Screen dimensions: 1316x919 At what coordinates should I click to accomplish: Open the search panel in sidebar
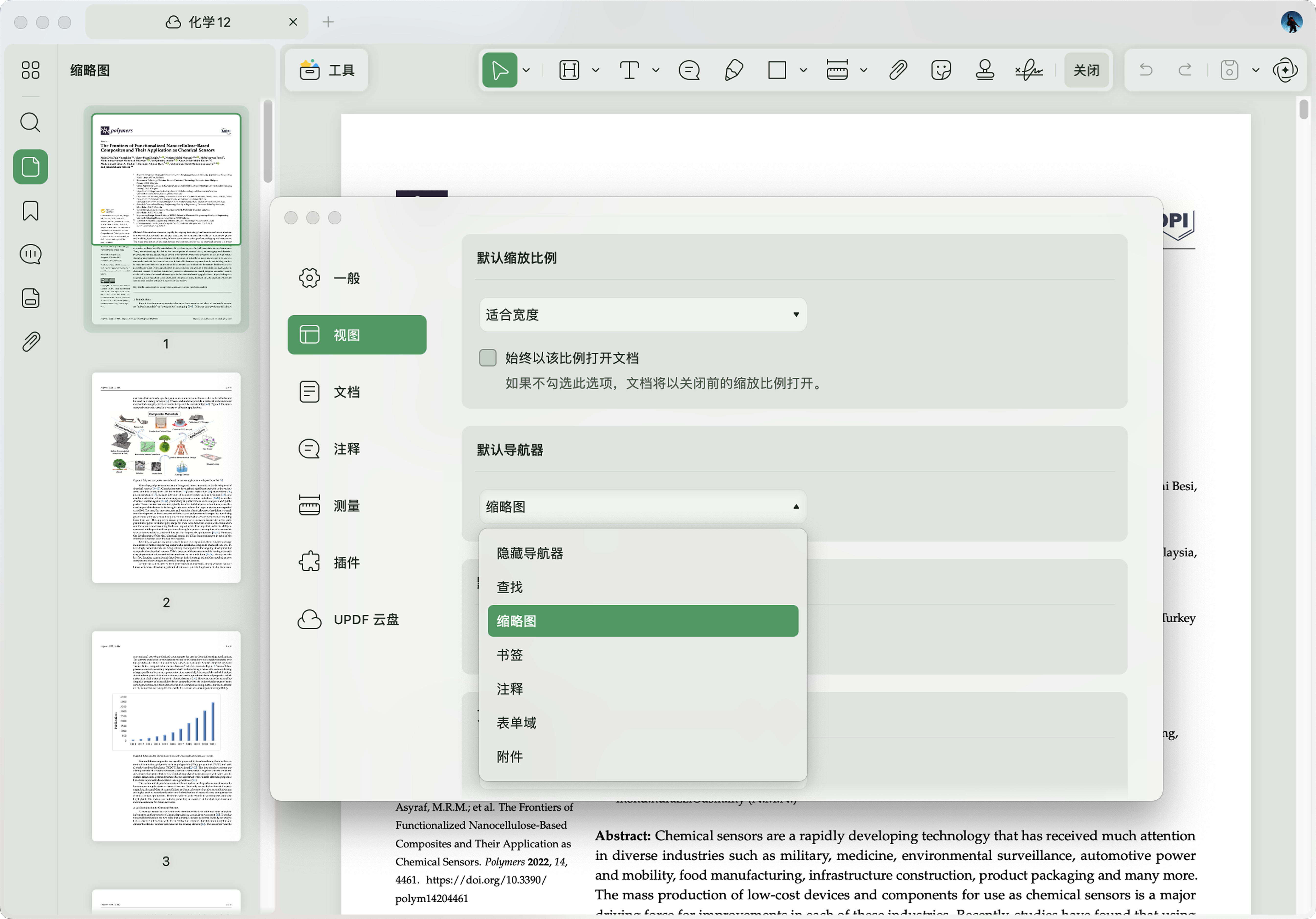click(30, 123)
